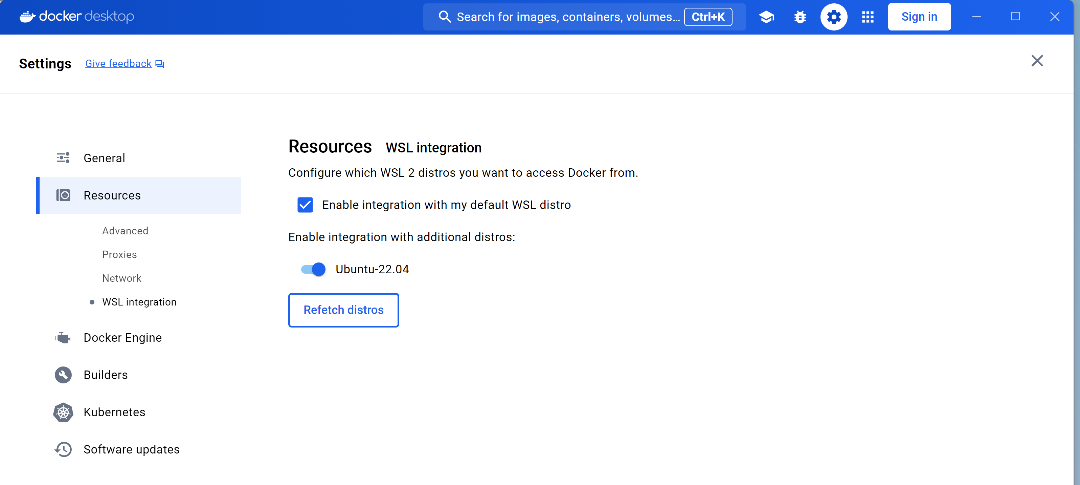Open the Troubleshoot bug icon
This screenshot has width=1080, height=485.
(800, 17)
